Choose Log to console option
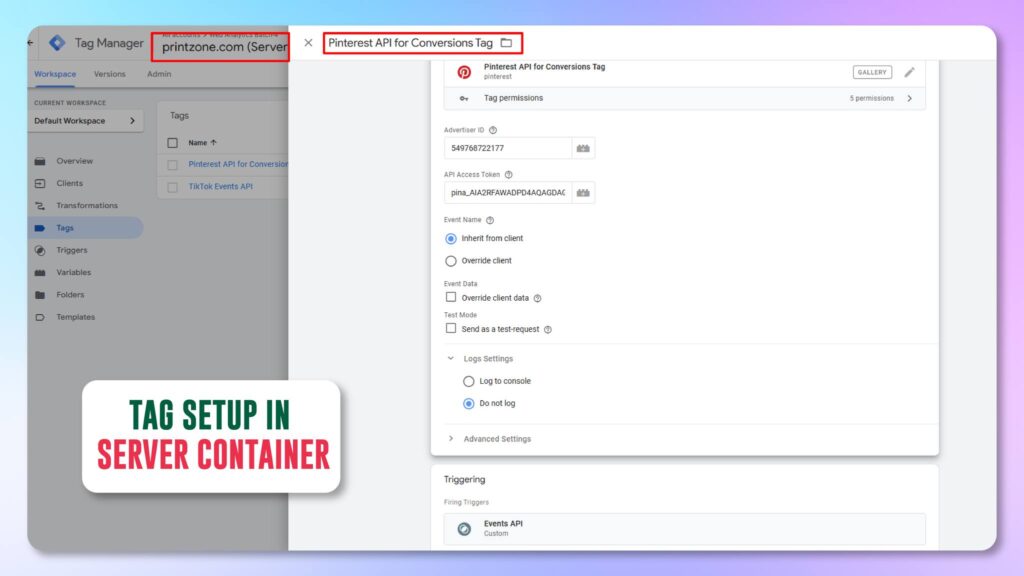 (468, 381)
